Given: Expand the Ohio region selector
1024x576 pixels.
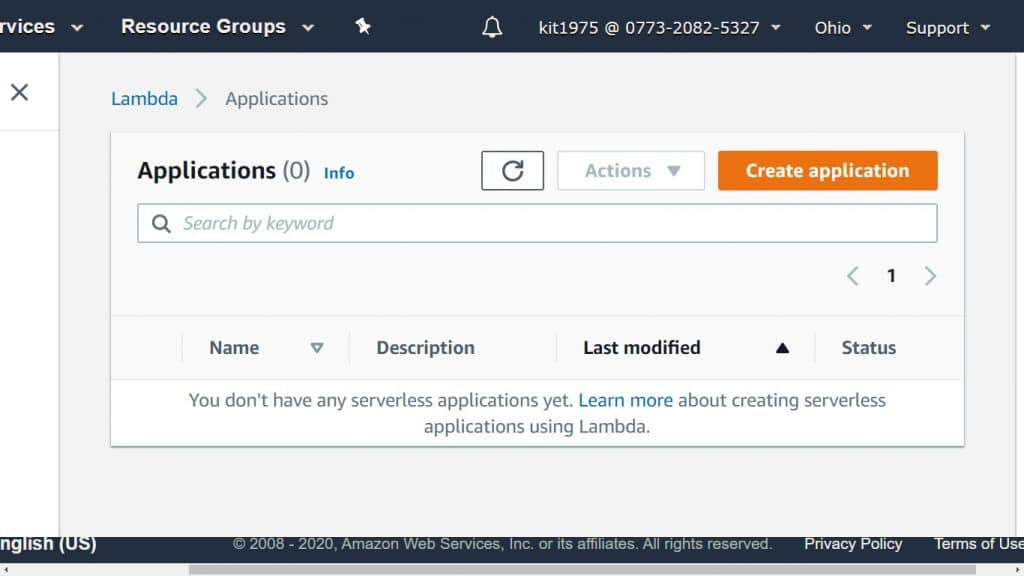Looking at the screenshot, I should coord(841,27).
